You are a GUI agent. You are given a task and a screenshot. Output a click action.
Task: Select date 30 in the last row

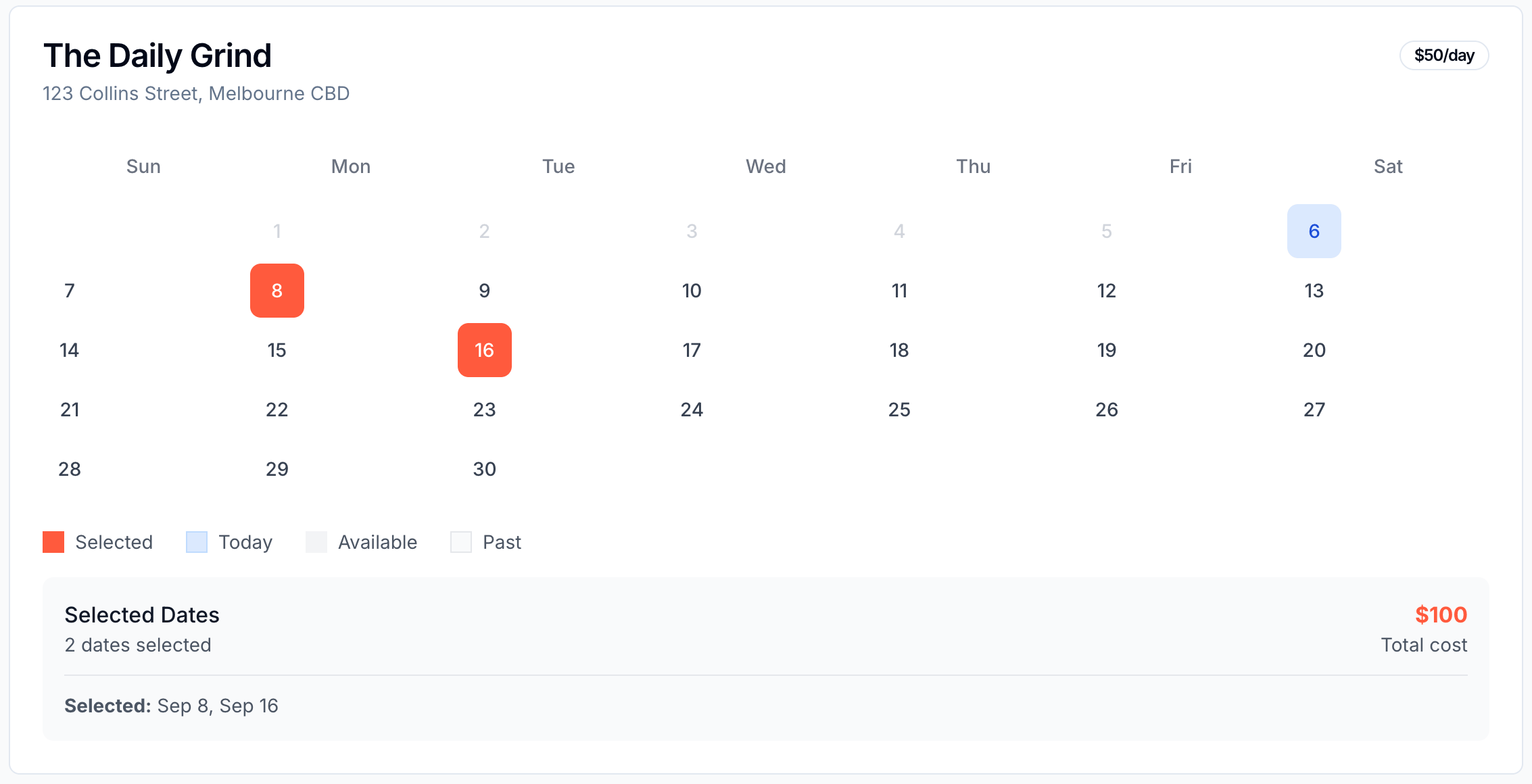pyautogui.click(x=484, y=469)
